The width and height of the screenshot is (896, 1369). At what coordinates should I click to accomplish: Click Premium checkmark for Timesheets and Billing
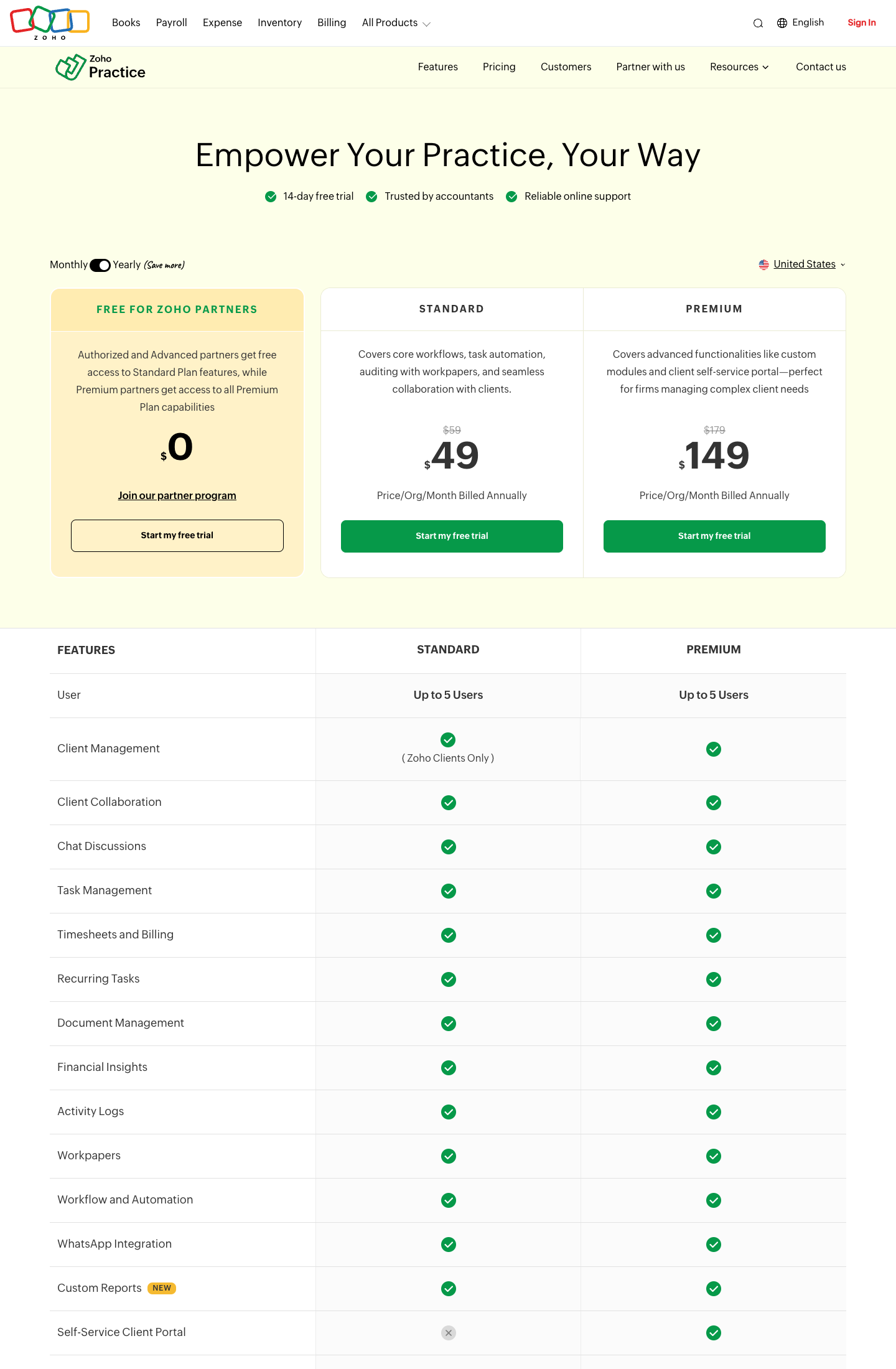pyautogui.click(x=714, y=935)
